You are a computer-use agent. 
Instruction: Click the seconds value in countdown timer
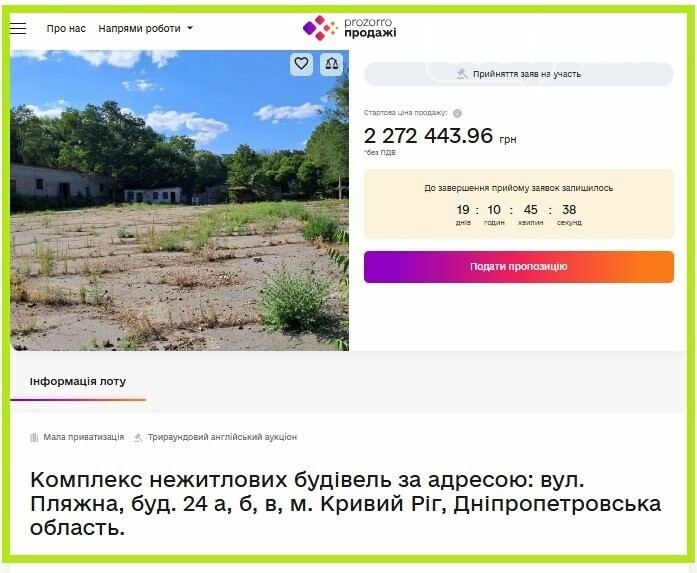[x=569, y=209]
